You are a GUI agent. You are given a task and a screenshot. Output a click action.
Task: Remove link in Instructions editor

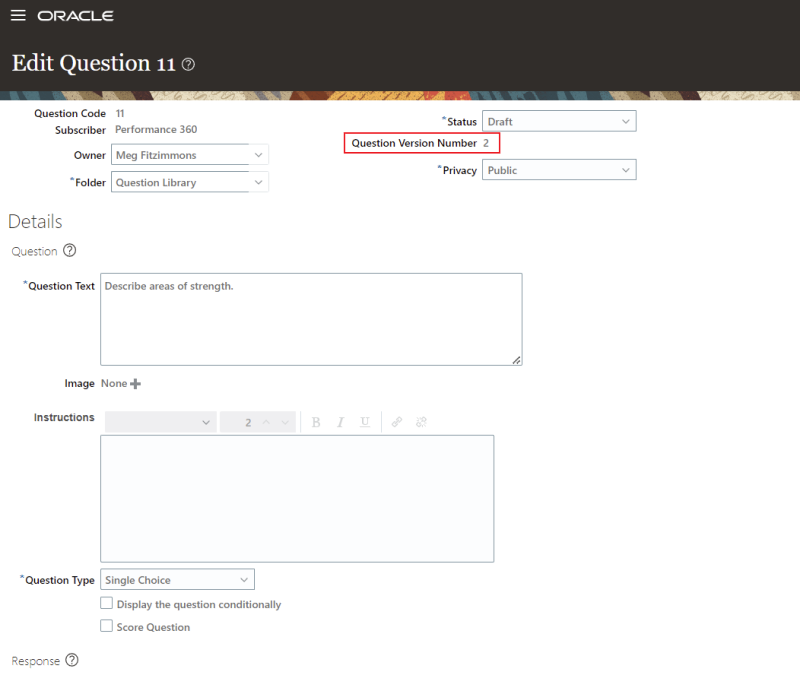[x=421, y=422]
